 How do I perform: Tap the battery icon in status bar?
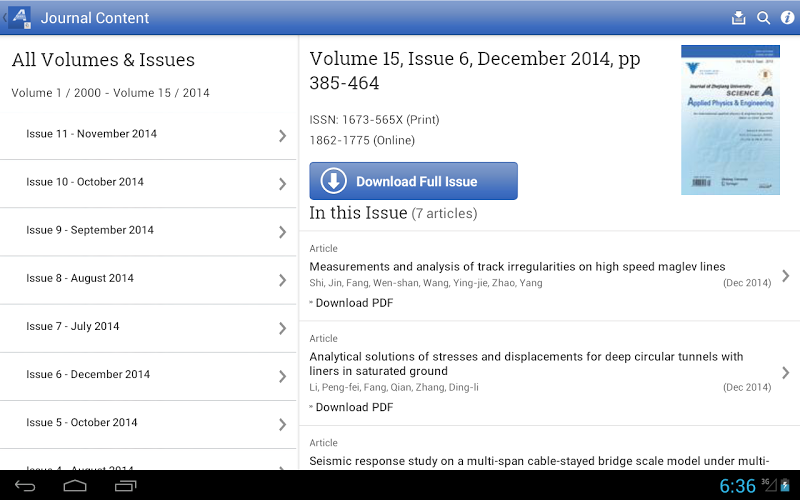click(786, 486)
